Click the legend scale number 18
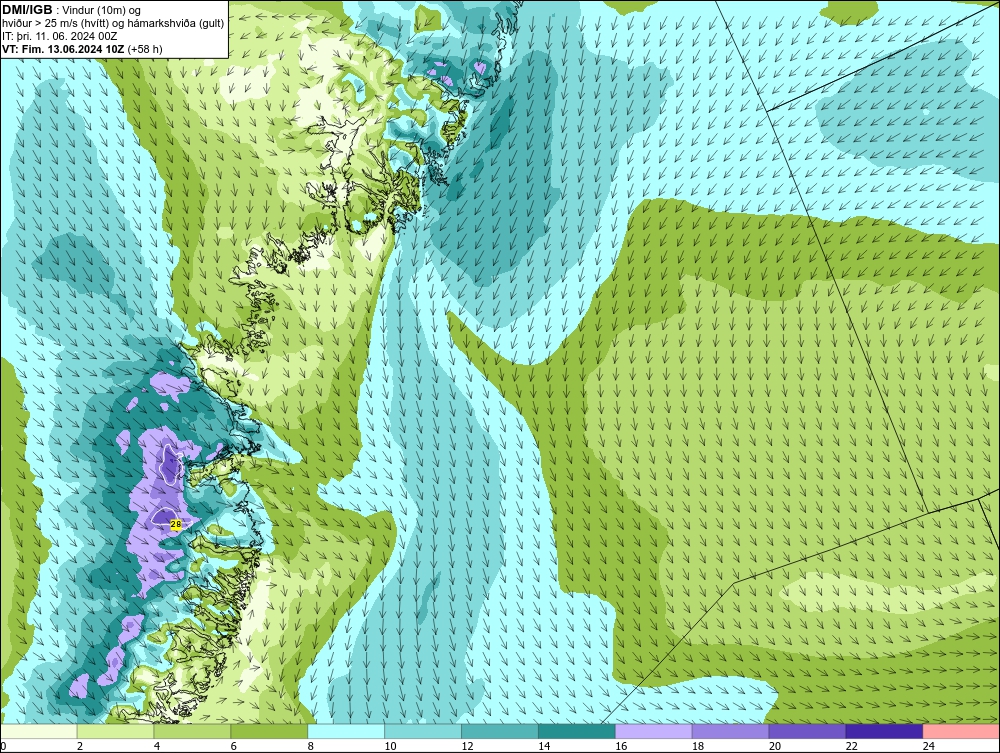This screenshot has width=1000, height=753. point(698,746)
